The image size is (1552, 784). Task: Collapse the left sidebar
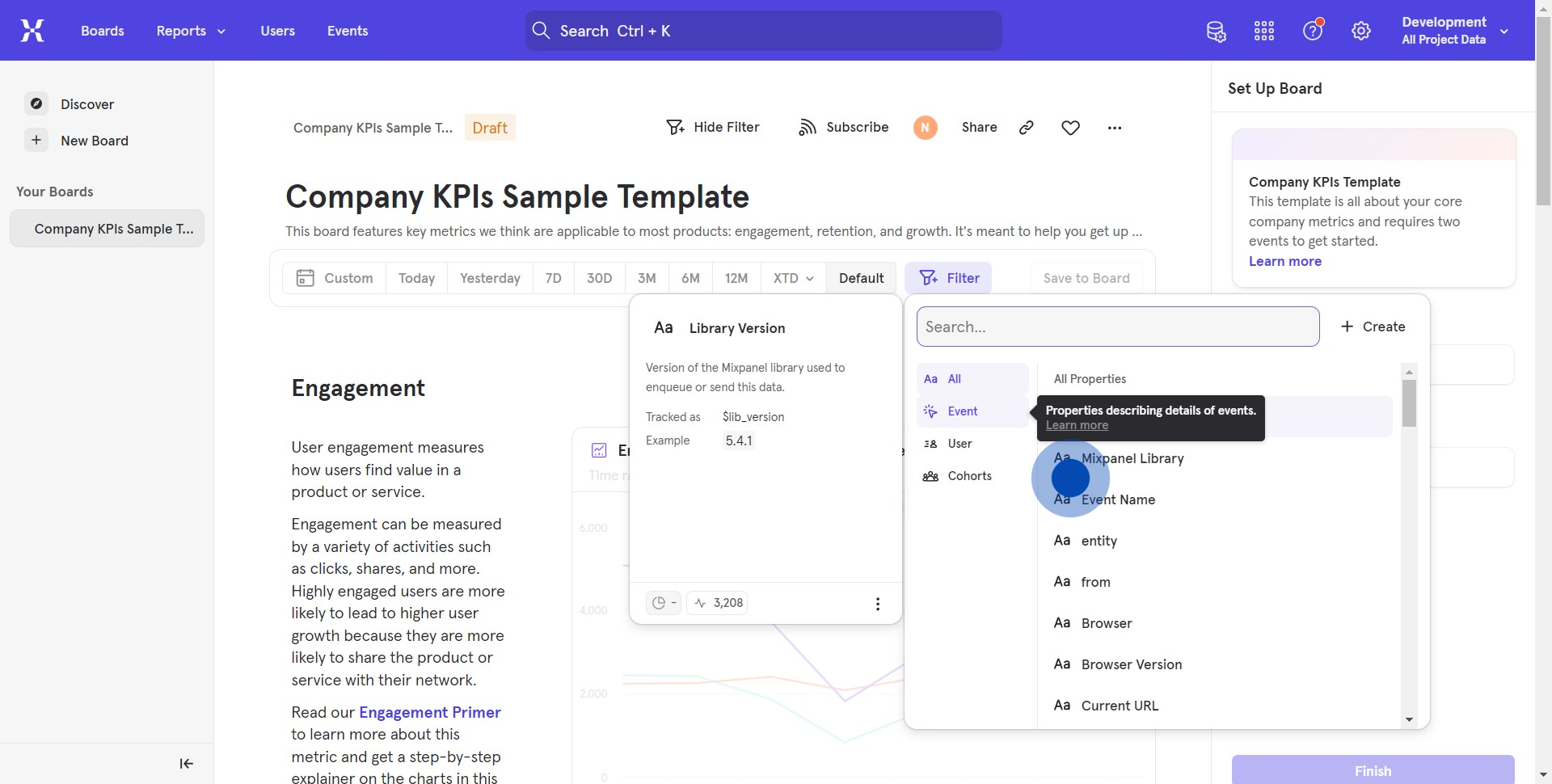186,764
